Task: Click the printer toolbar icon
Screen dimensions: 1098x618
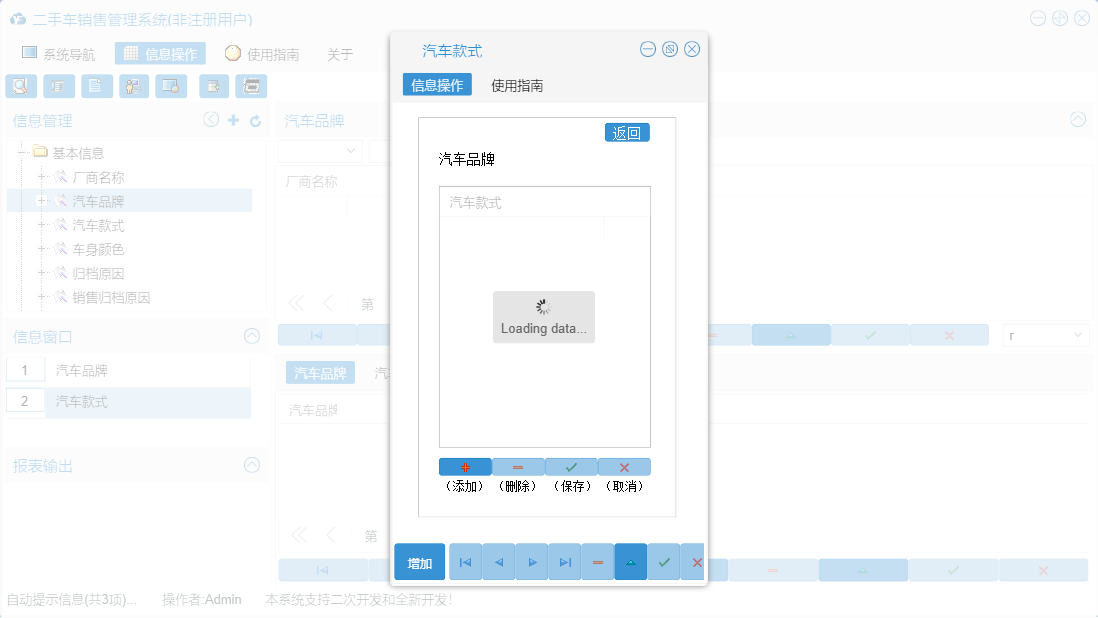Action: tap(251, 86)
